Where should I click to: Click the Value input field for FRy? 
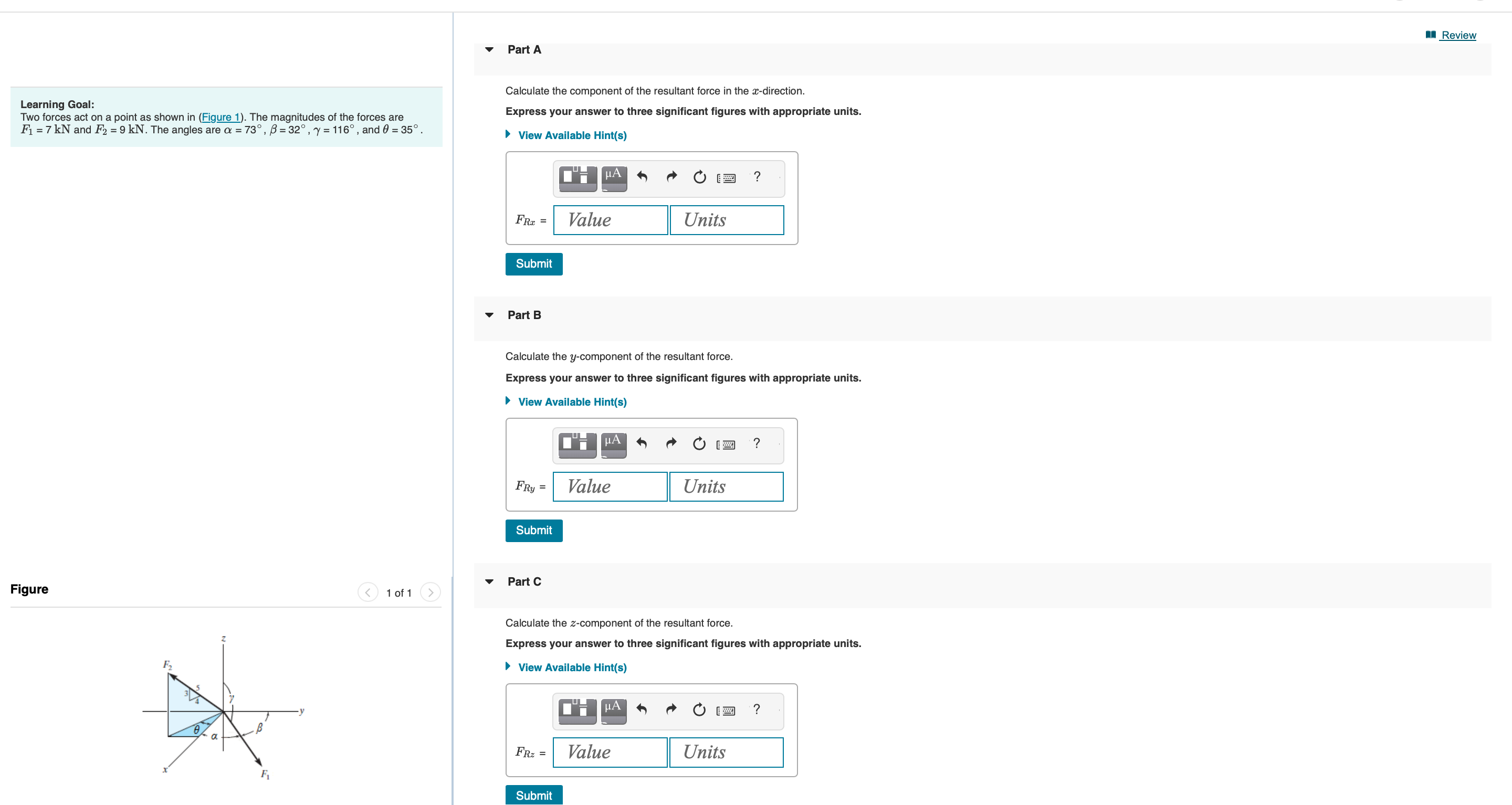(610, 486)
